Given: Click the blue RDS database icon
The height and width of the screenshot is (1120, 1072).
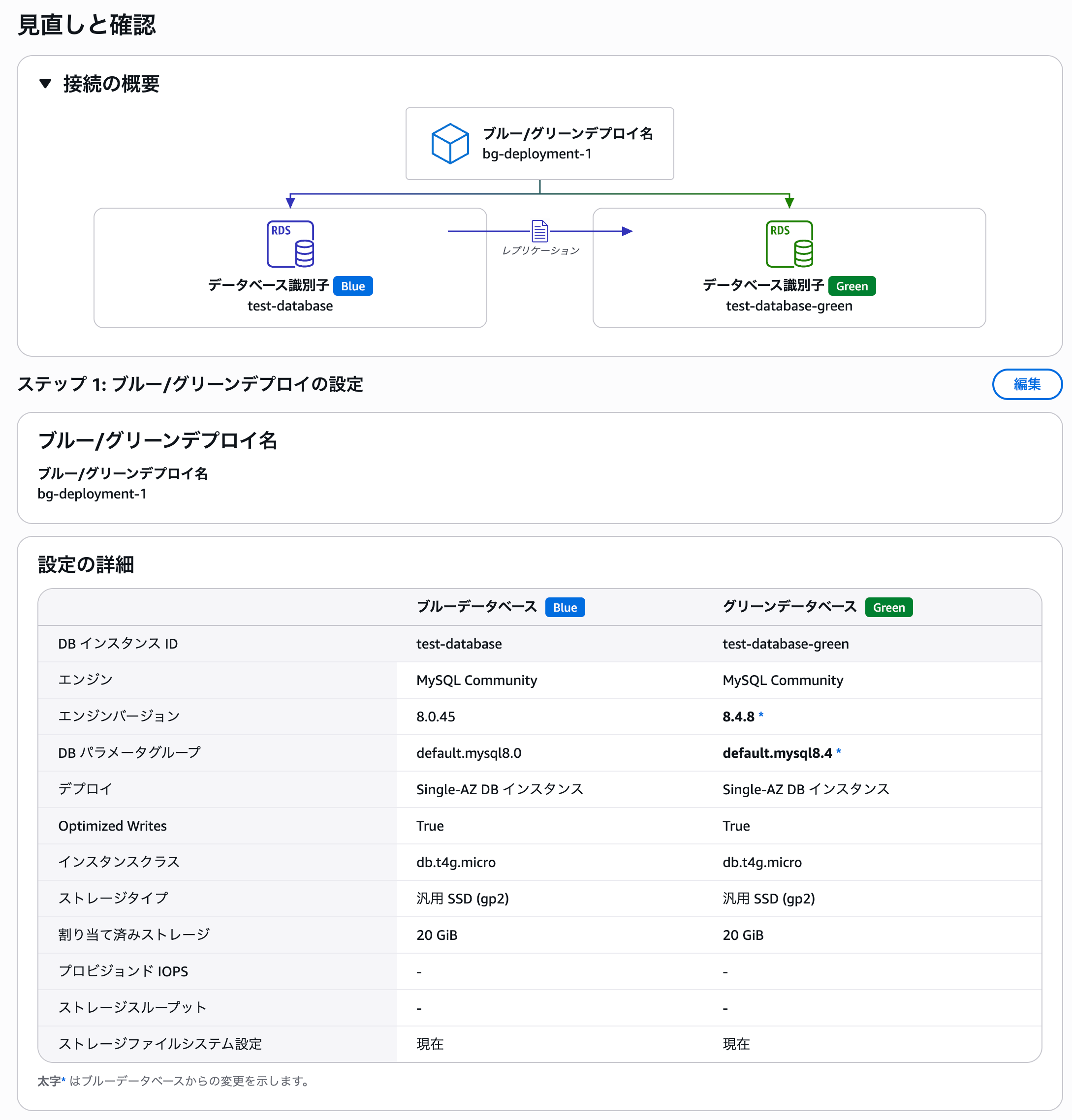Looking at the screenshot, I should click(290, 244).
